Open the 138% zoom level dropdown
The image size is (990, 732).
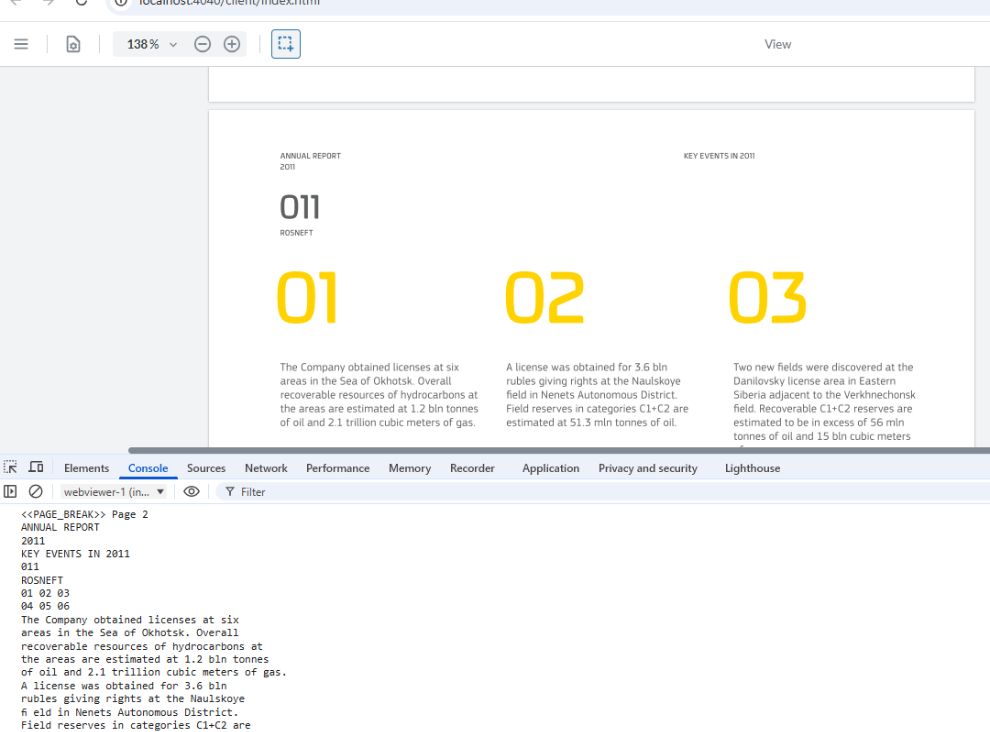(x=152, y=44)
